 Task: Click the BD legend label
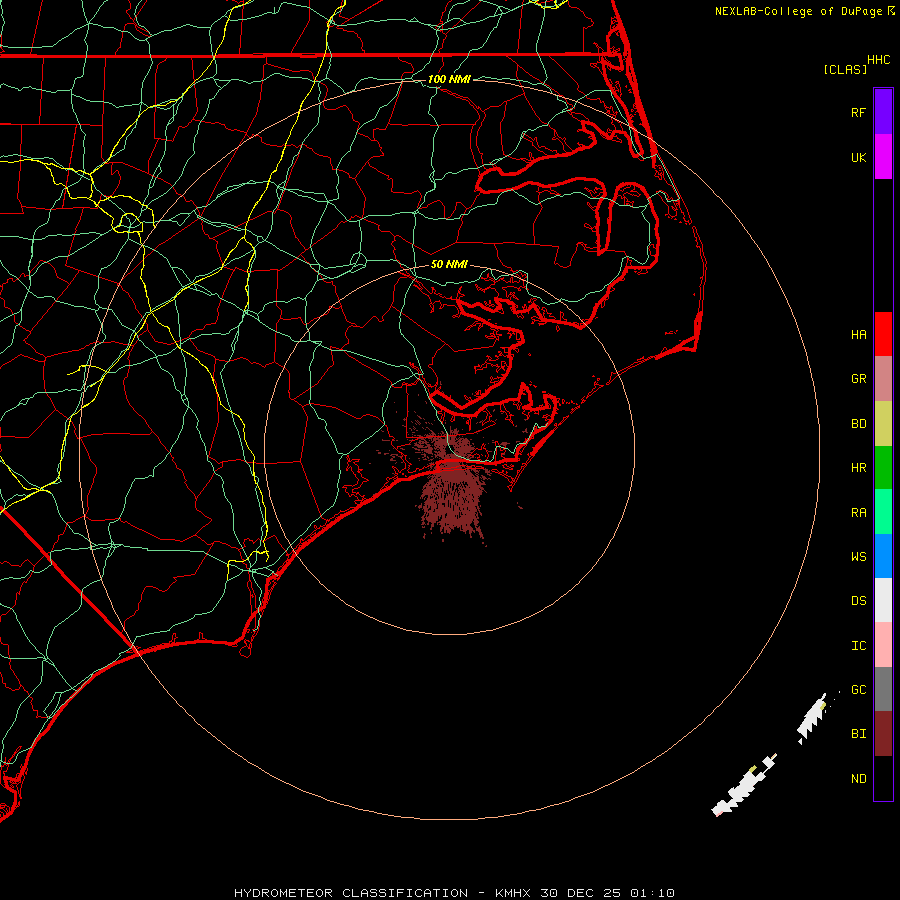(858, 424)
